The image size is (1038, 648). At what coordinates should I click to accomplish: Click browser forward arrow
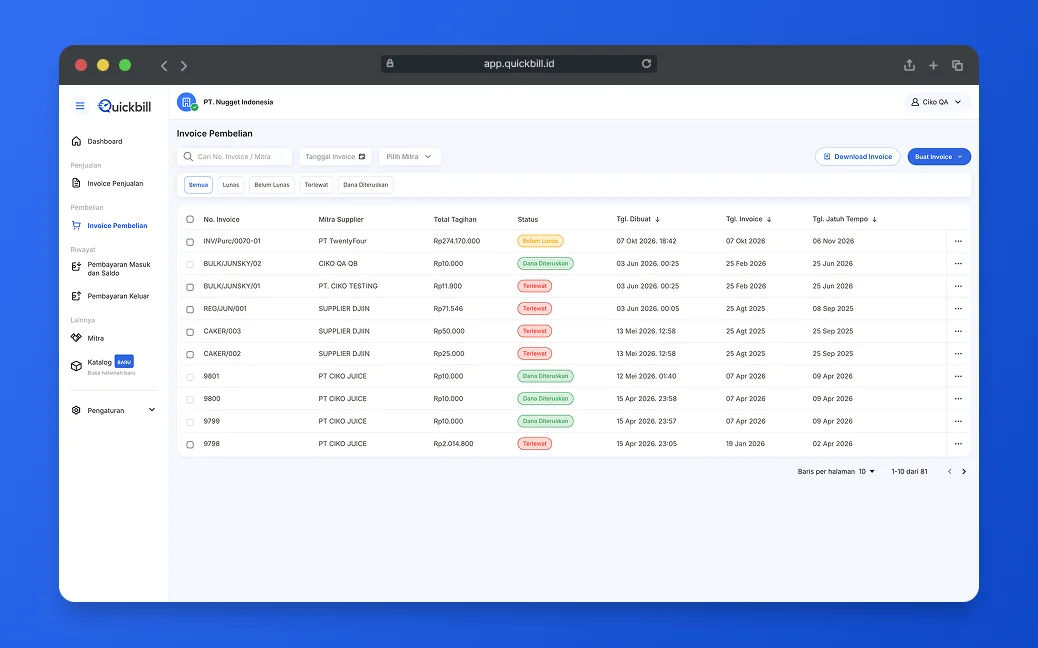click(x=184, y=66)
